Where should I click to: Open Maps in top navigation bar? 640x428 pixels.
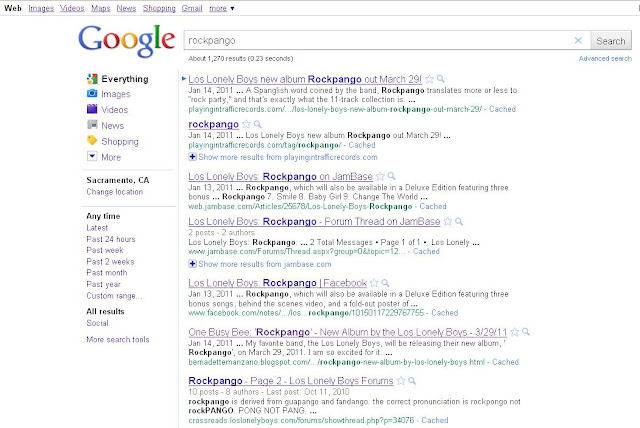[100, 8]
